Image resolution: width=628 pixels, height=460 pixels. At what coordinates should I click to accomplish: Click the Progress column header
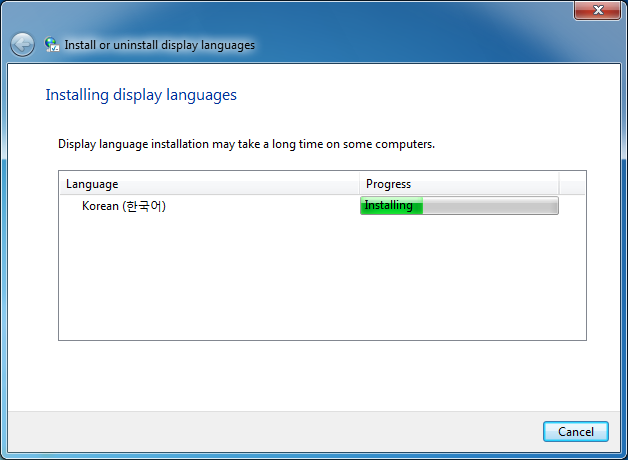459,184
